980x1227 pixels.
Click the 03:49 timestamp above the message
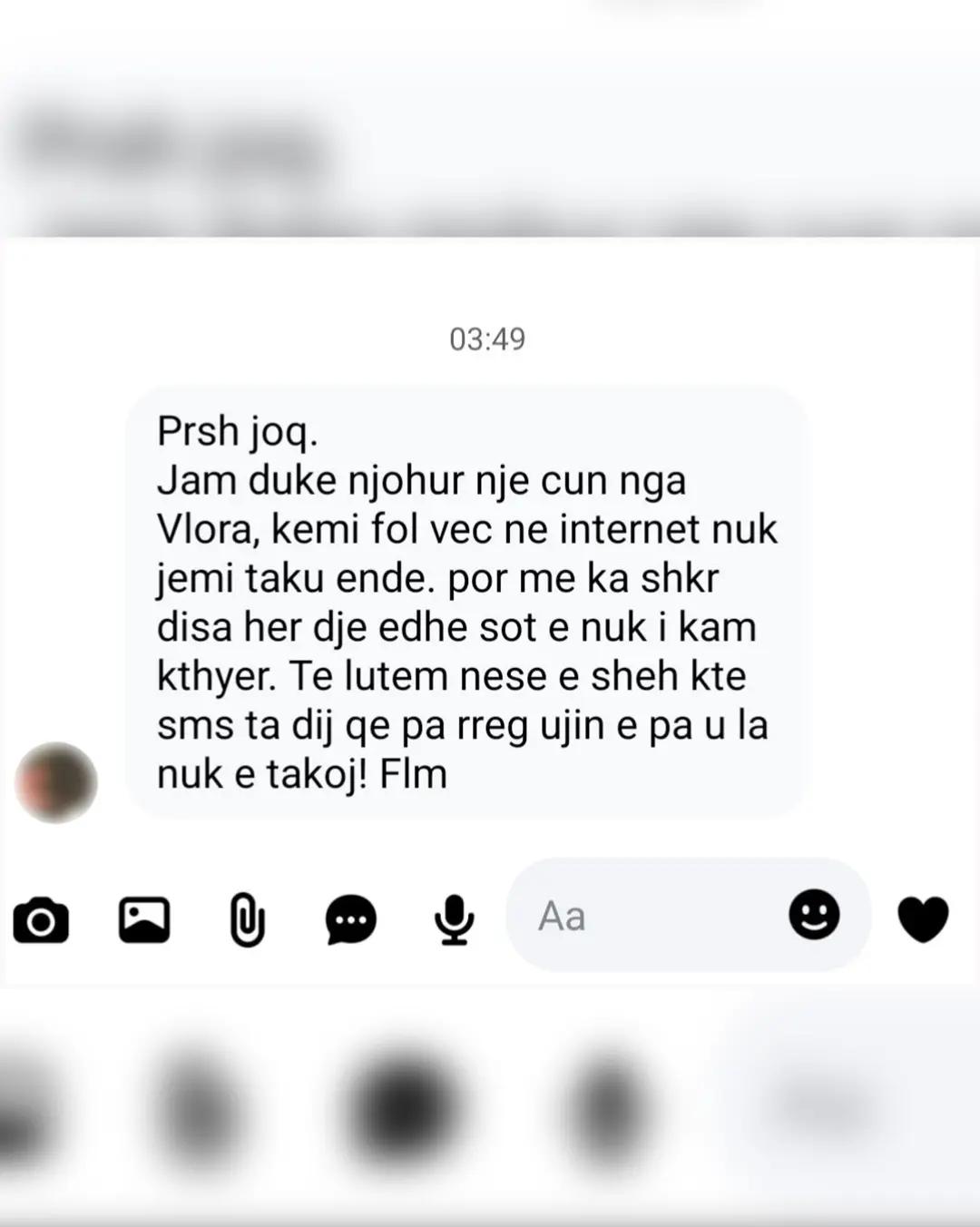coord(487,339)
